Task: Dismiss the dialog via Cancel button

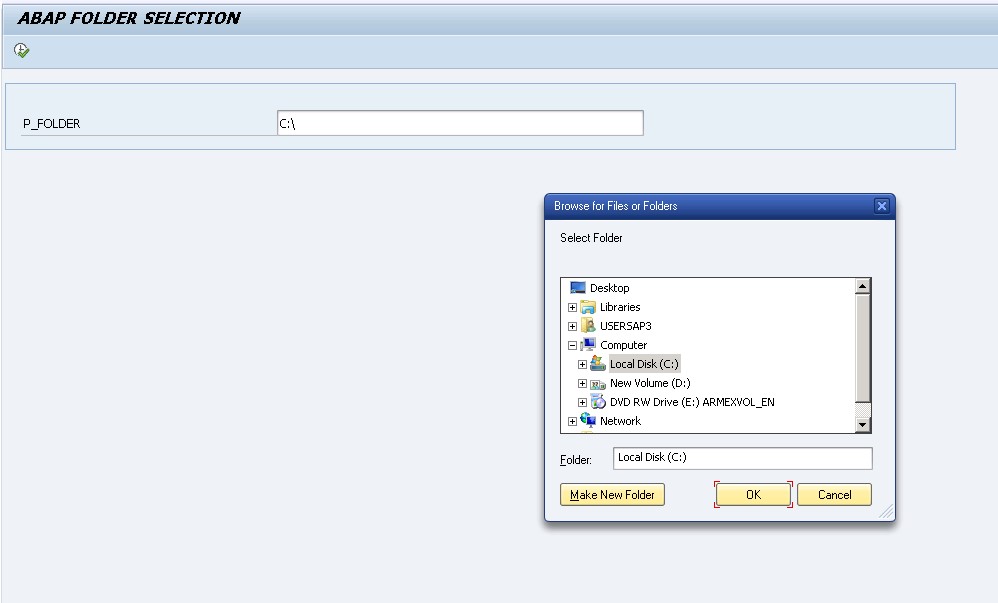Action: point(834,494)
